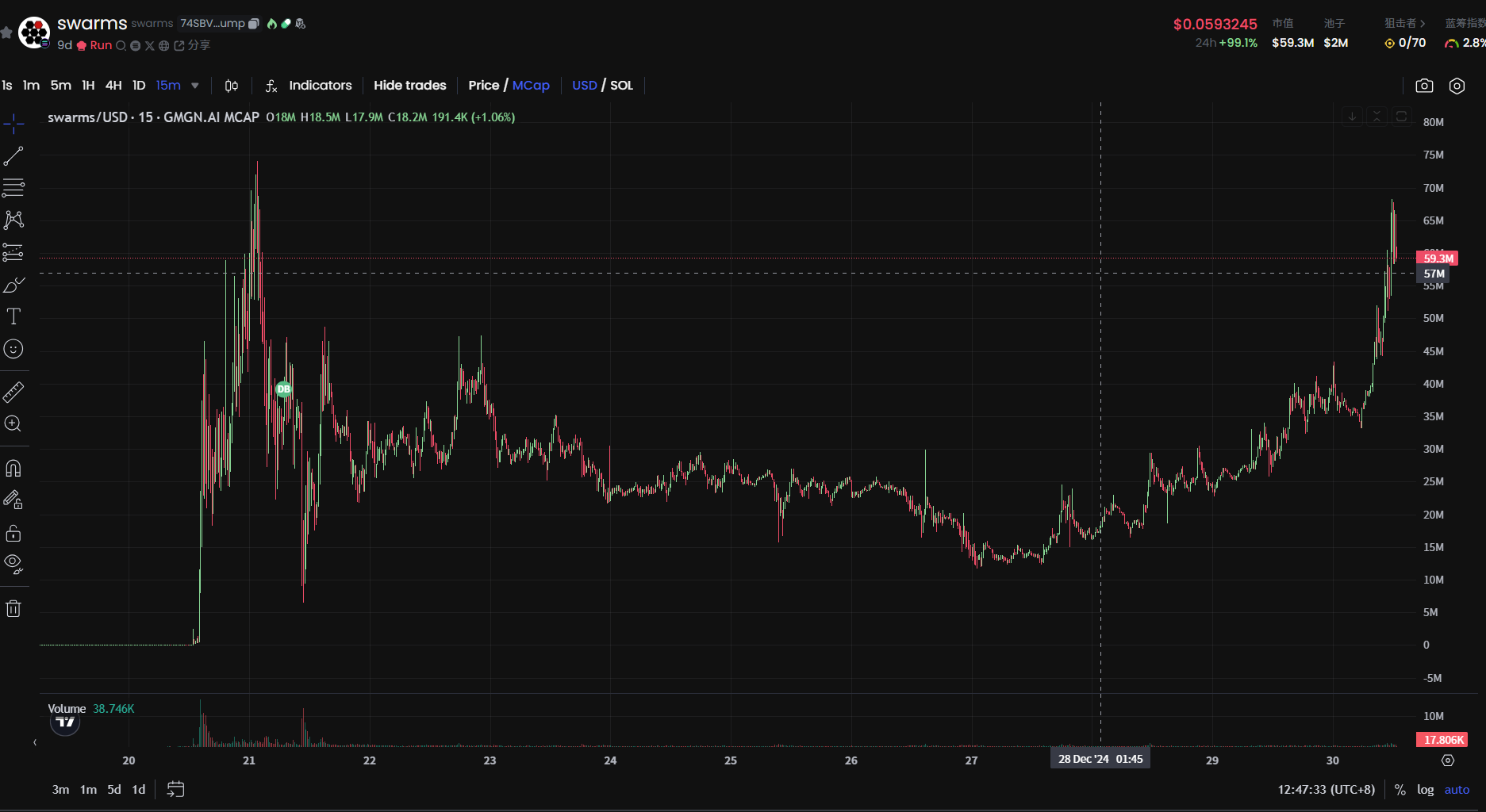Select the trend line drawing tool
Image resolution: width=1486 pixels, height=812 pixels.
tap(13, 156)
